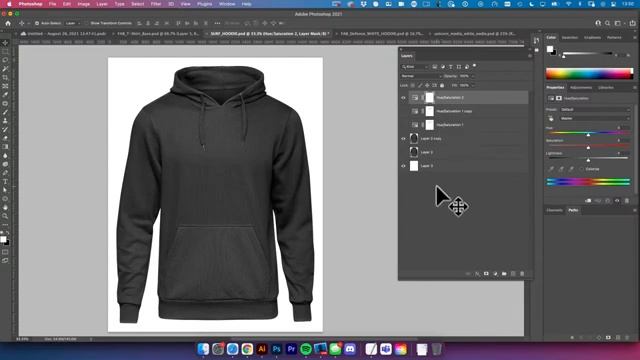Click the Home icon in options bar
Viewport: 640px width, 360px height.
pyautogui.click(x=8, y=23)
